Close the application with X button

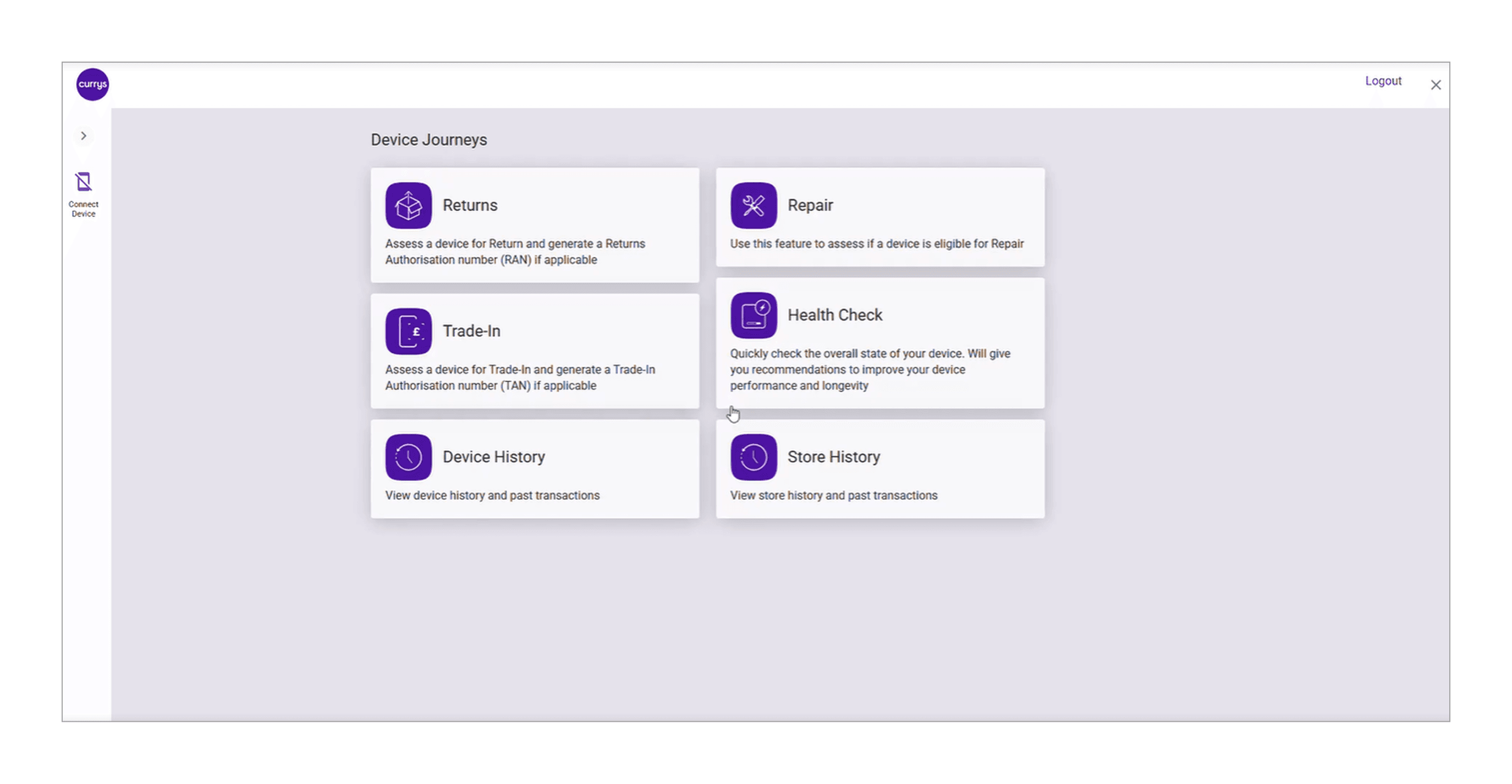tap(1435, 85)
